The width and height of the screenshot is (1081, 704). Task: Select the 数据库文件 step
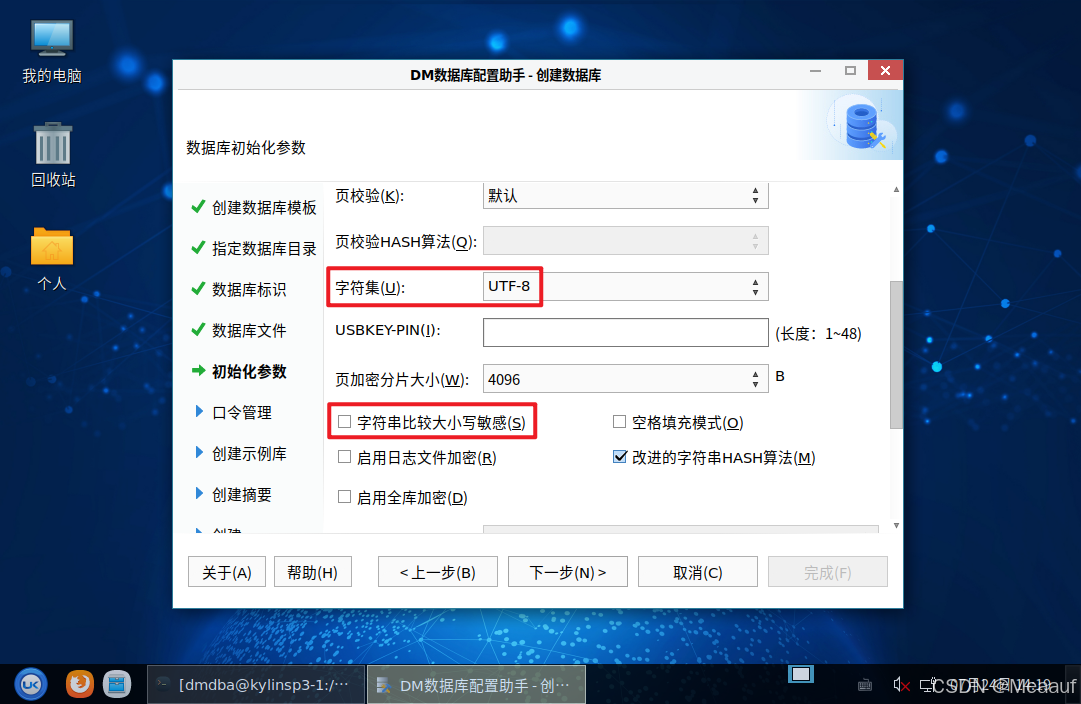tap(249, 330)
